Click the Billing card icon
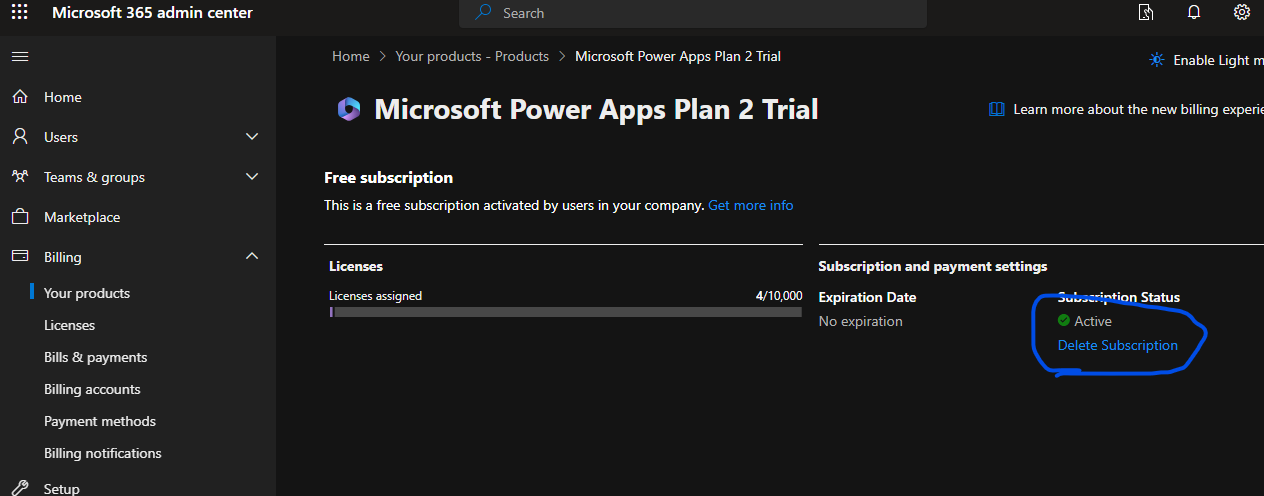 click(20, 257)
